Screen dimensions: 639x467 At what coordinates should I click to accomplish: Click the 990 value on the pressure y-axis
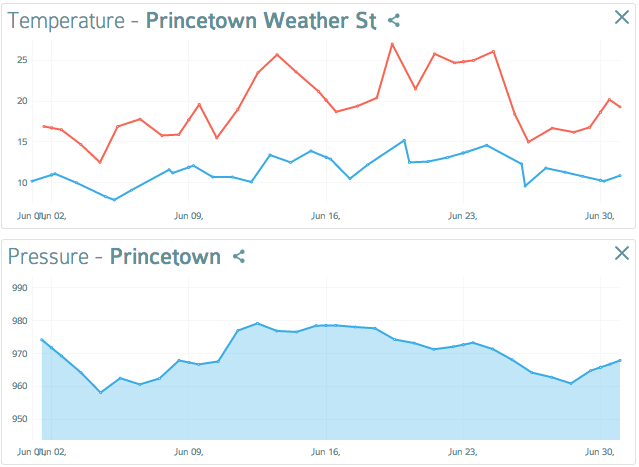(x=19, y=288)
